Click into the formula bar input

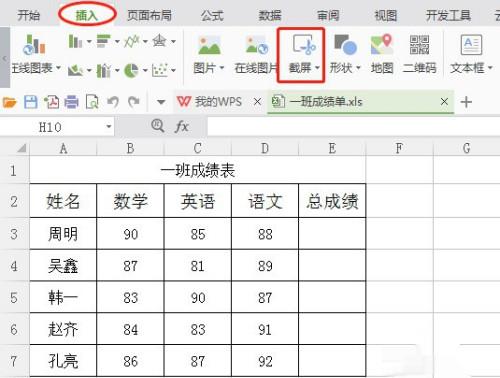[x=353, y=127]
